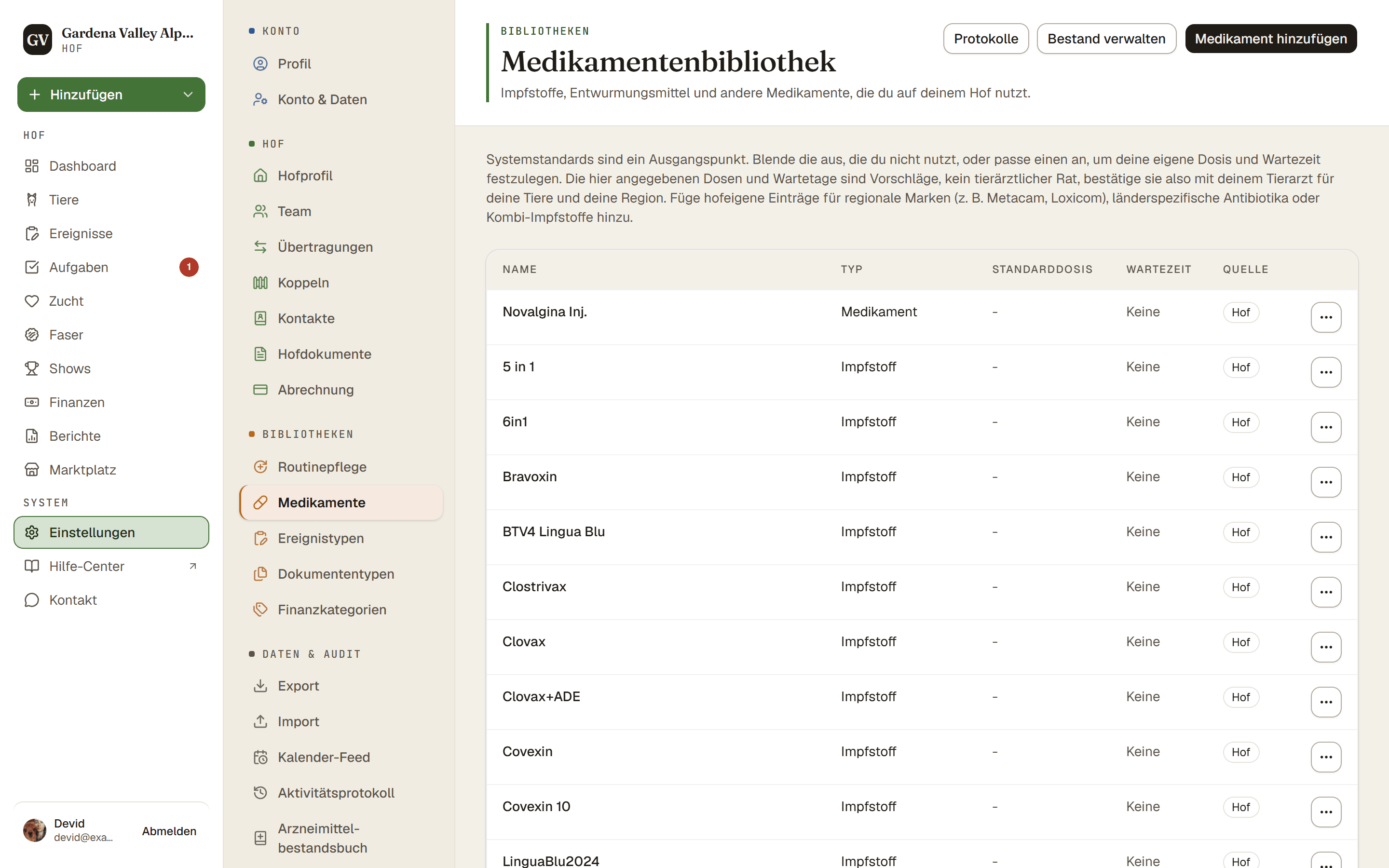
Task: Click Medikament hinzufügen button
Action: [x=1271, y=39]
